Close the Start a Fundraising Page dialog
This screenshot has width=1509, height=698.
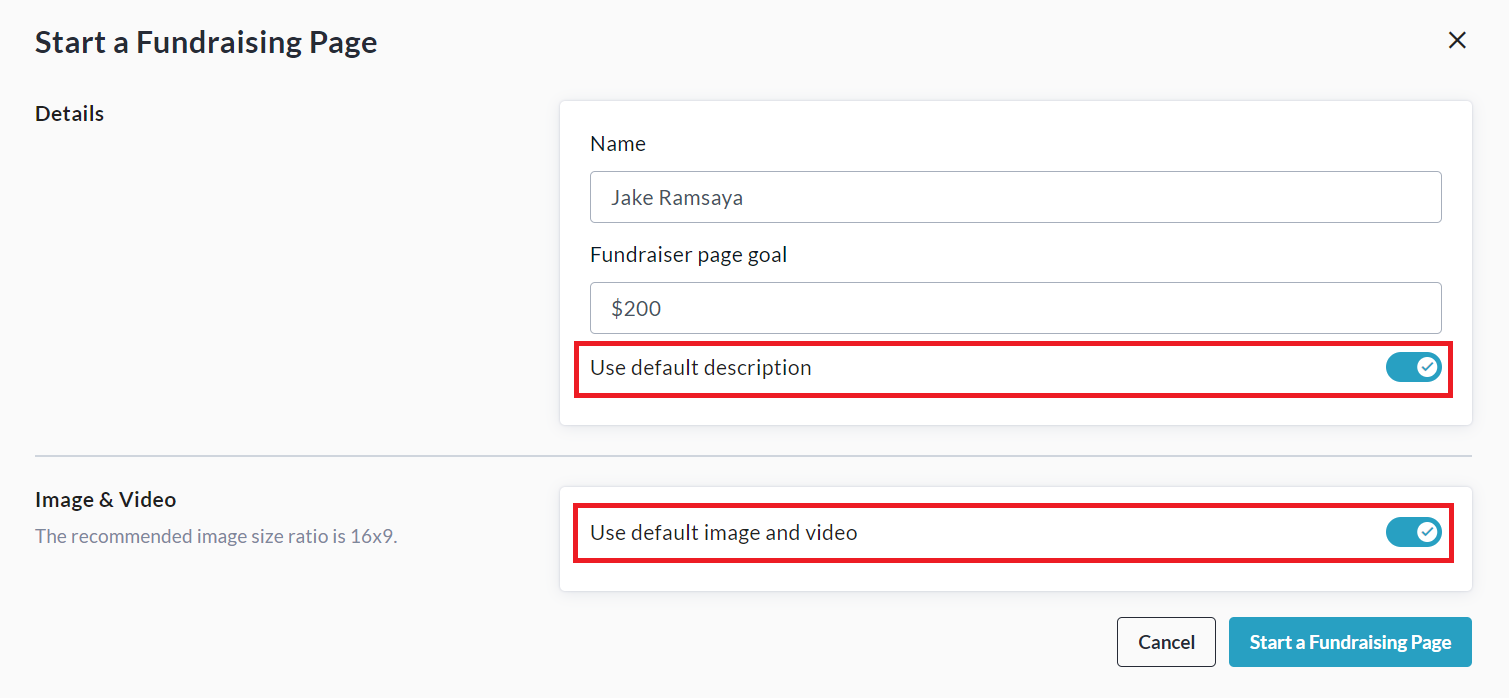pyautogui.click(x=1457, y=40)
